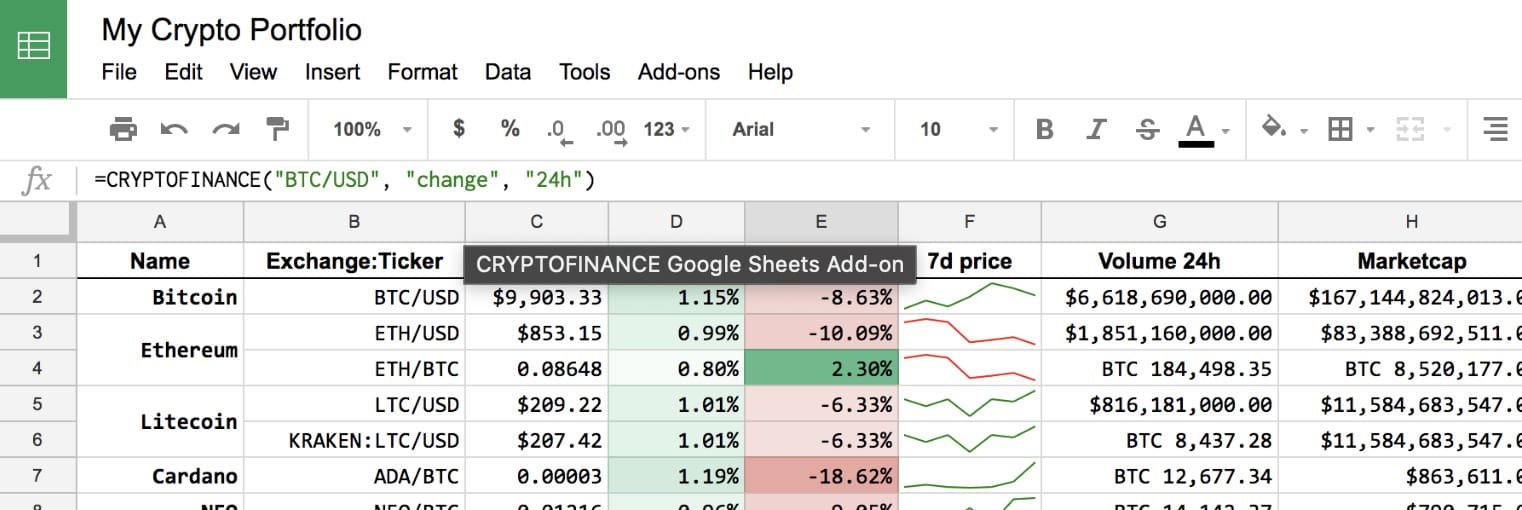Click the redo arrow icon
Image resolution: width=1522 pixels, height=510 pixels.
coord(226,129)
